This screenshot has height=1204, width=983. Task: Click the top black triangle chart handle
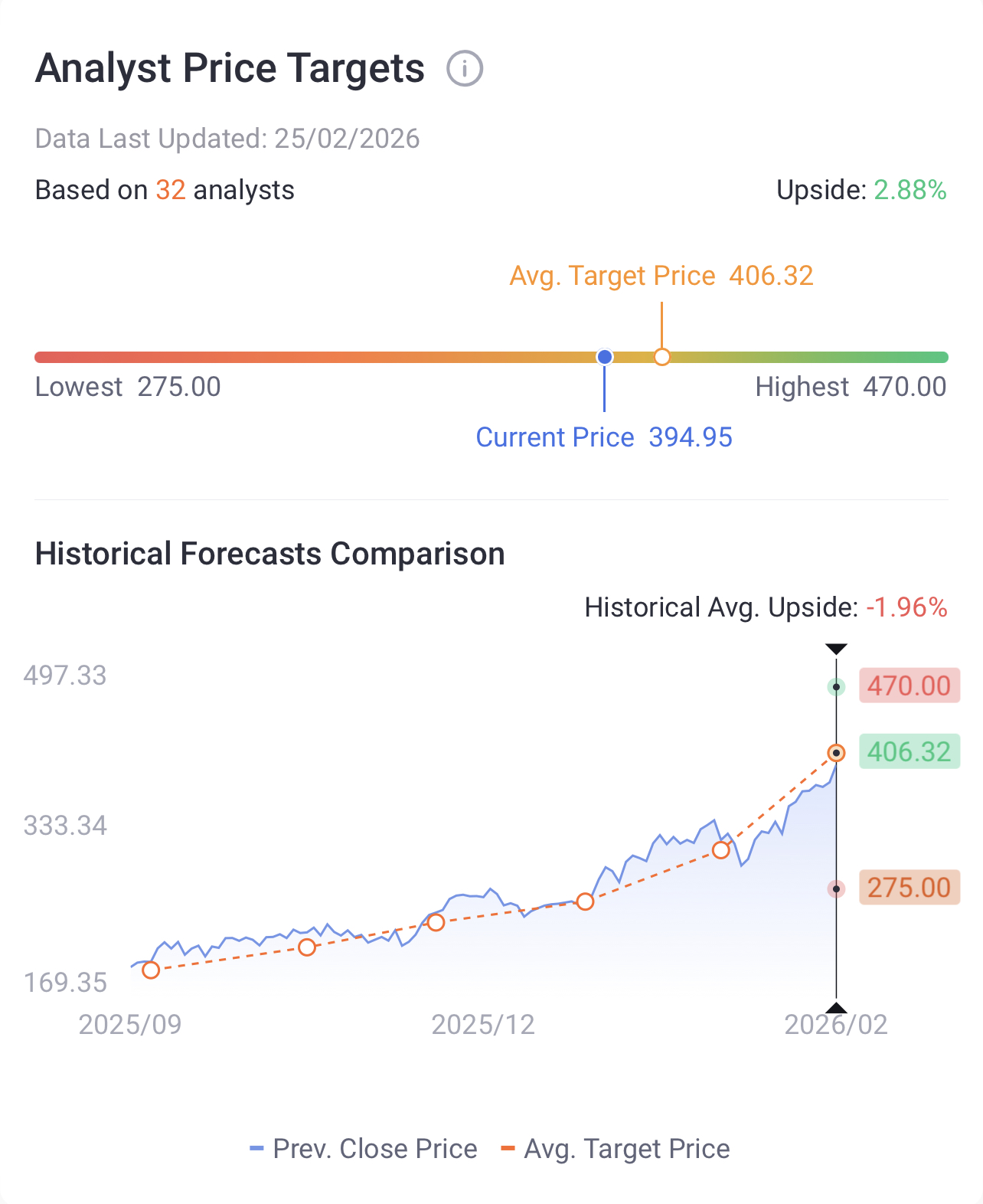[x=837, y=649]
